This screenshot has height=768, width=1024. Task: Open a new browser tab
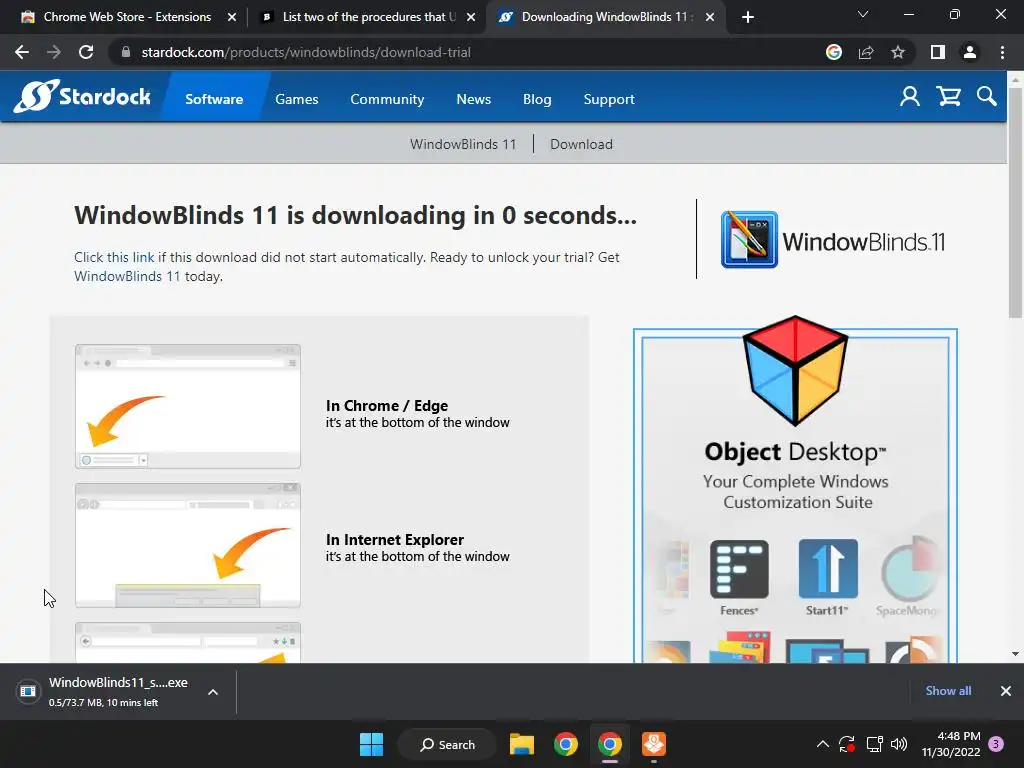pyautogui.click(x=748, y=17)
